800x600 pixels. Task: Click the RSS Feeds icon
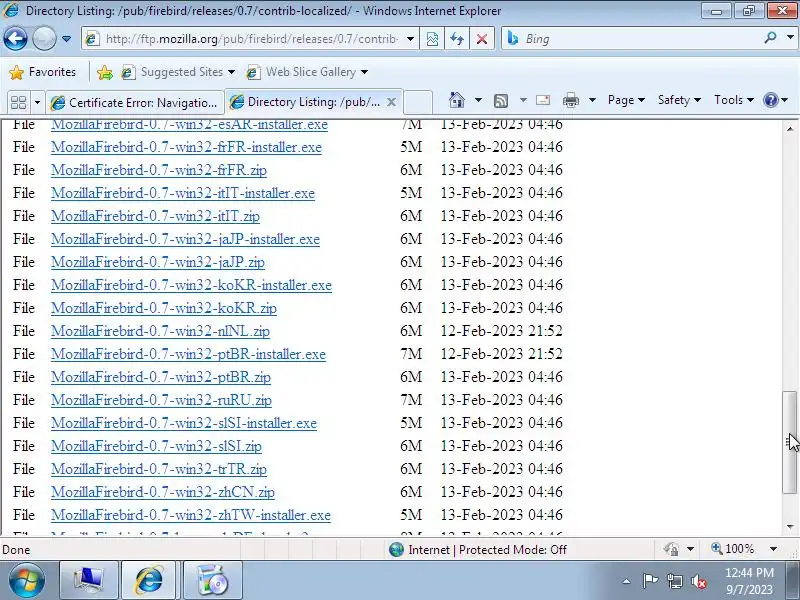[501, 101]
